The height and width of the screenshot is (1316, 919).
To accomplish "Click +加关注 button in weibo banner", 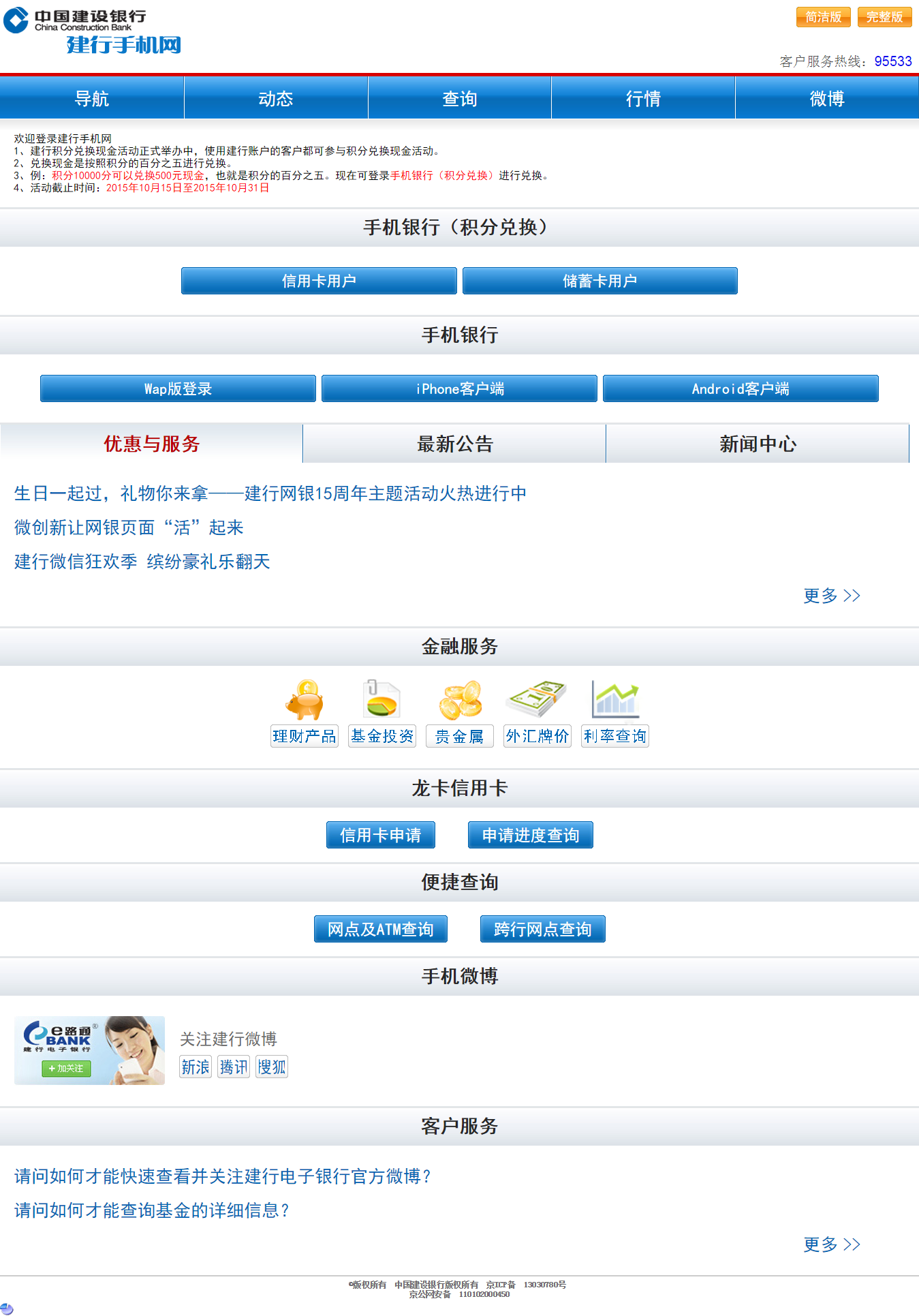I will tap(66, 1069).
